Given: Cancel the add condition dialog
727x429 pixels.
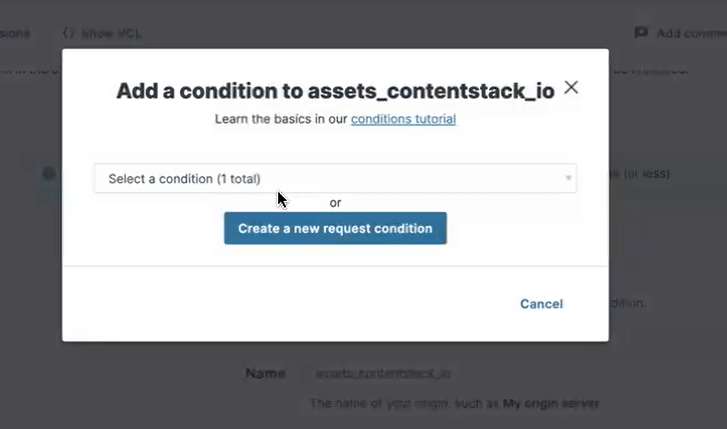Looking at the screenshot, I should pos(541,304).
